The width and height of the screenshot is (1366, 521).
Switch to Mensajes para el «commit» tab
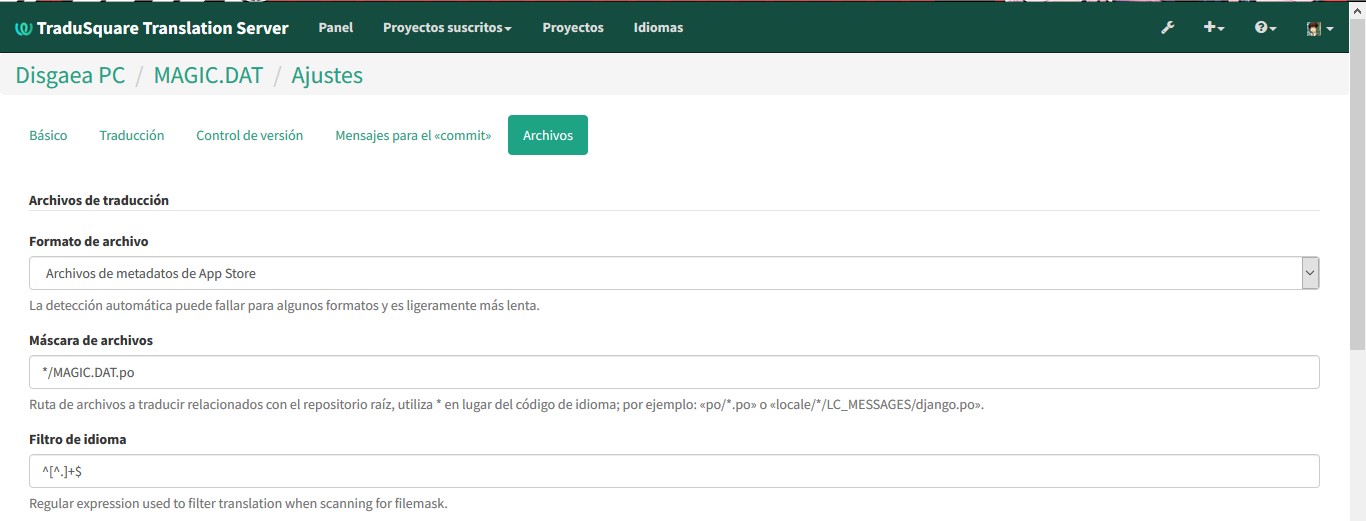pyautogui.click(x=413, y=135)
